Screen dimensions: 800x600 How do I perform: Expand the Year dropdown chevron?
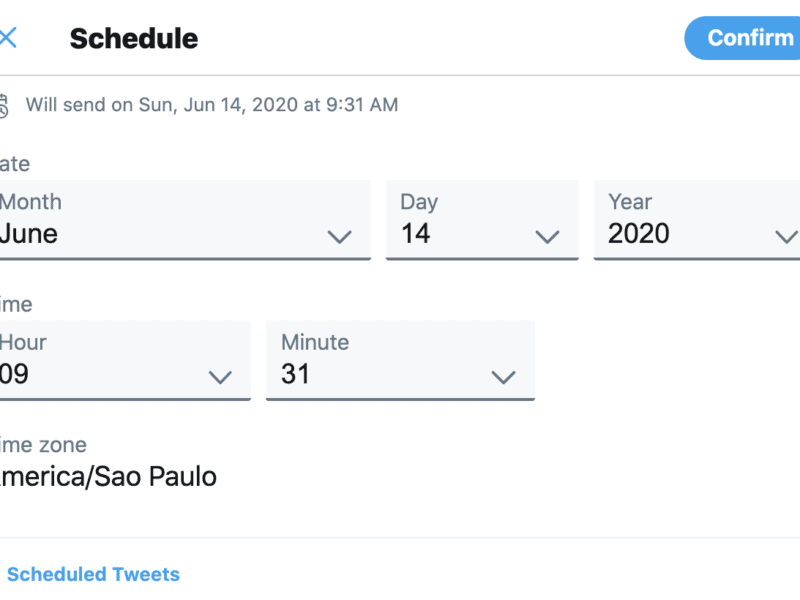[x=787, y=237]
